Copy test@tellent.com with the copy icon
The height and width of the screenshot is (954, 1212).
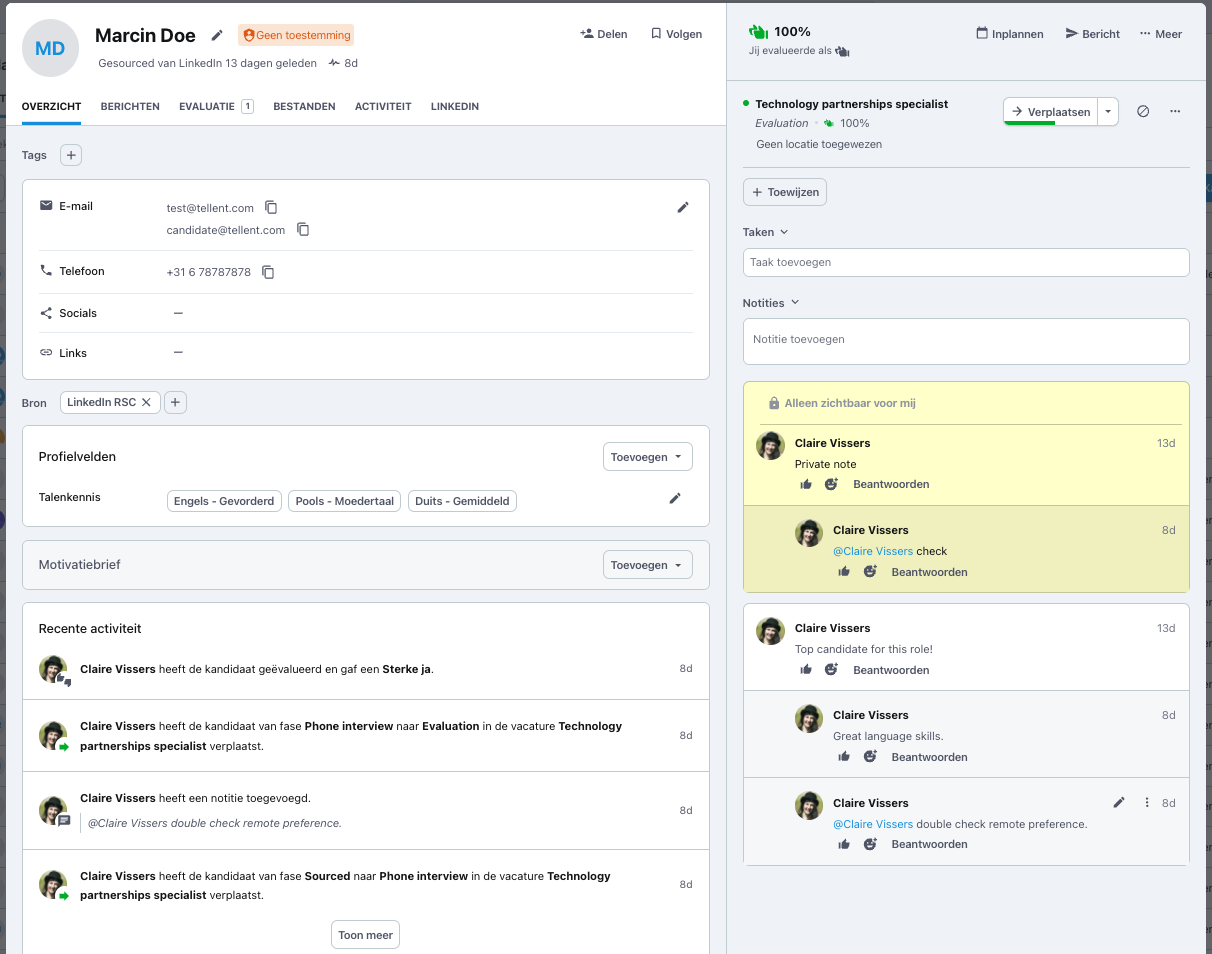[x=271, y=207]
